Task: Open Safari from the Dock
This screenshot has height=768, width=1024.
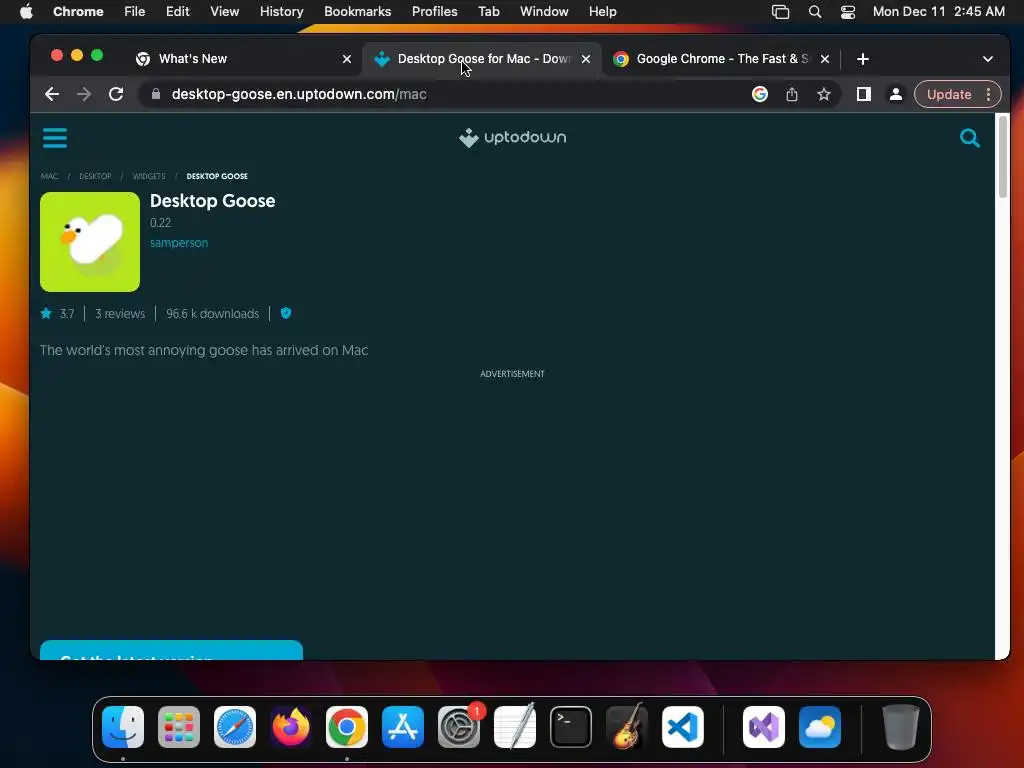Action: tap(235, 727)
